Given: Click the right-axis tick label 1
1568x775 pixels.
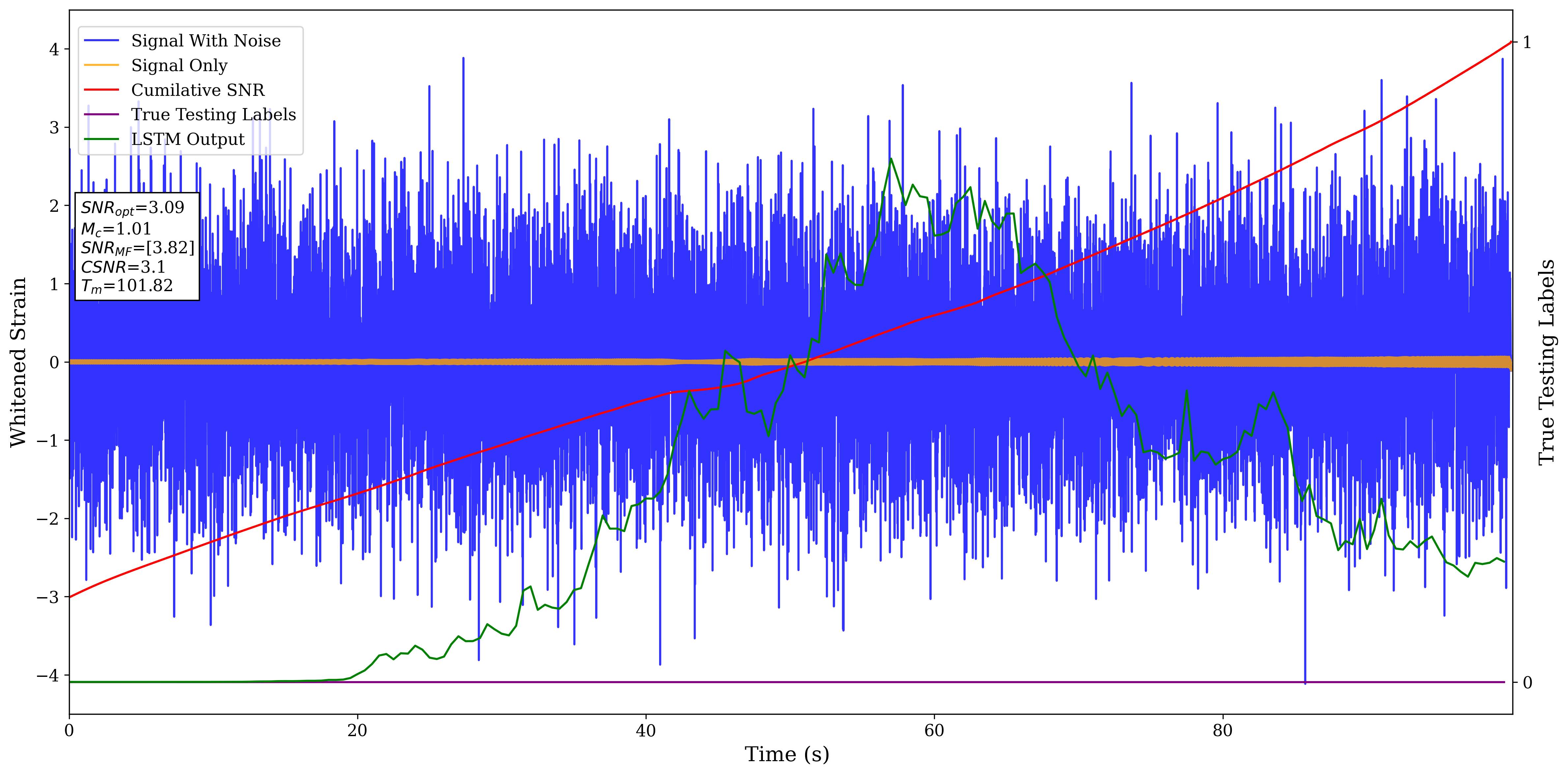Looking at the screenshot, I should pos(1526,42).
